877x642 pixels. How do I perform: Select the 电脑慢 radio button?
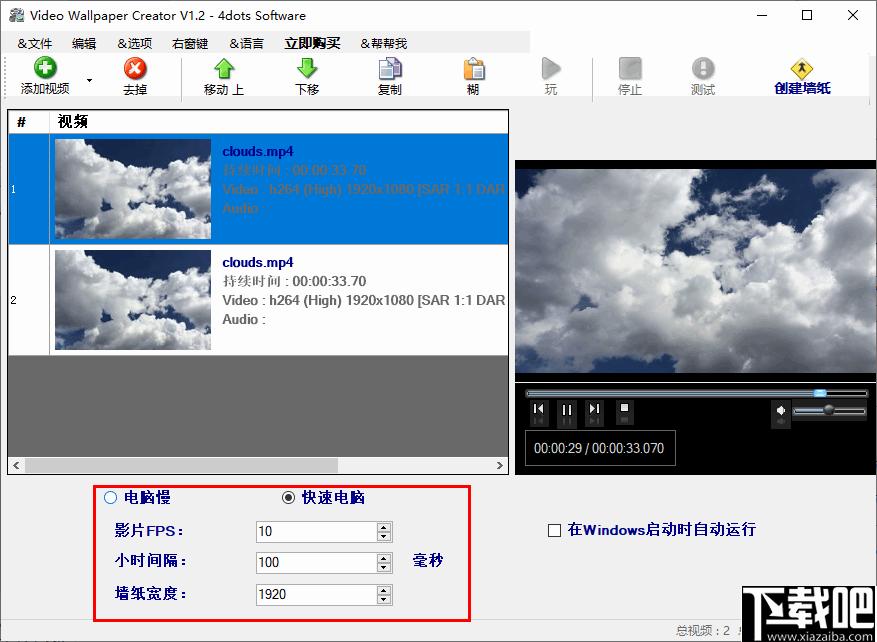coord(111,497)
